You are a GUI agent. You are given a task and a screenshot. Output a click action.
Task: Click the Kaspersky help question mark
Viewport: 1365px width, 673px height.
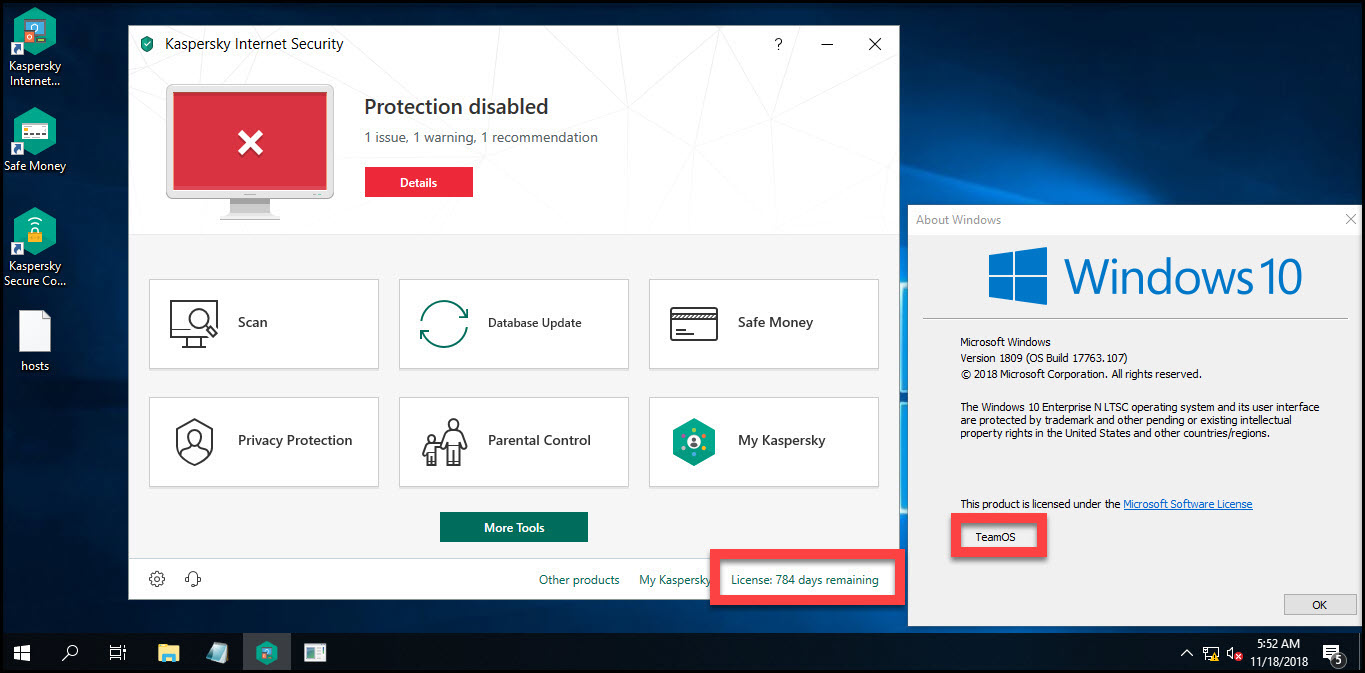[x=778, y=44]
